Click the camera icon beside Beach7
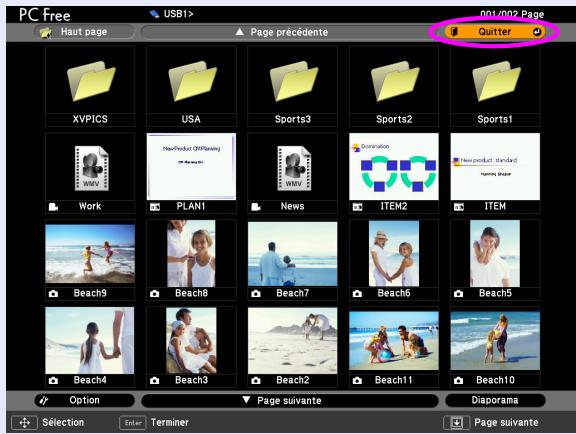The width and height of the screenshot is (576, 434). pyautogui.click(x=256, y=294)
